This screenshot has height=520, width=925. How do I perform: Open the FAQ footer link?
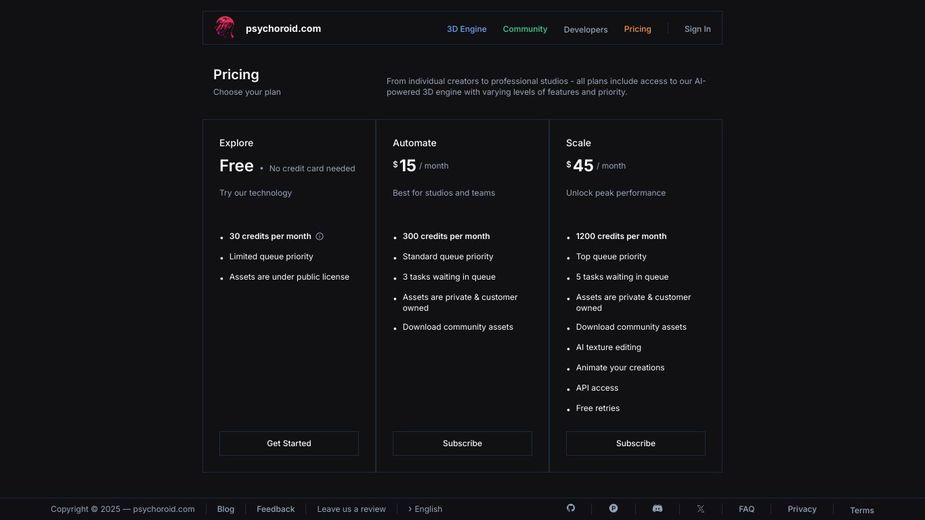[x=747, y=509]
